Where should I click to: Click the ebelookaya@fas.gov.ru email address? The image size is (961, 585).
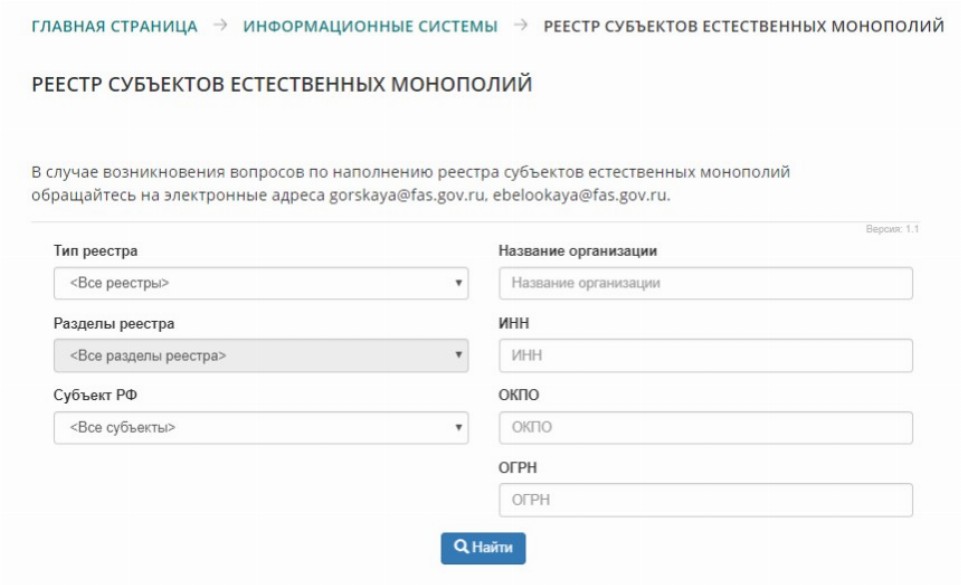580,195
